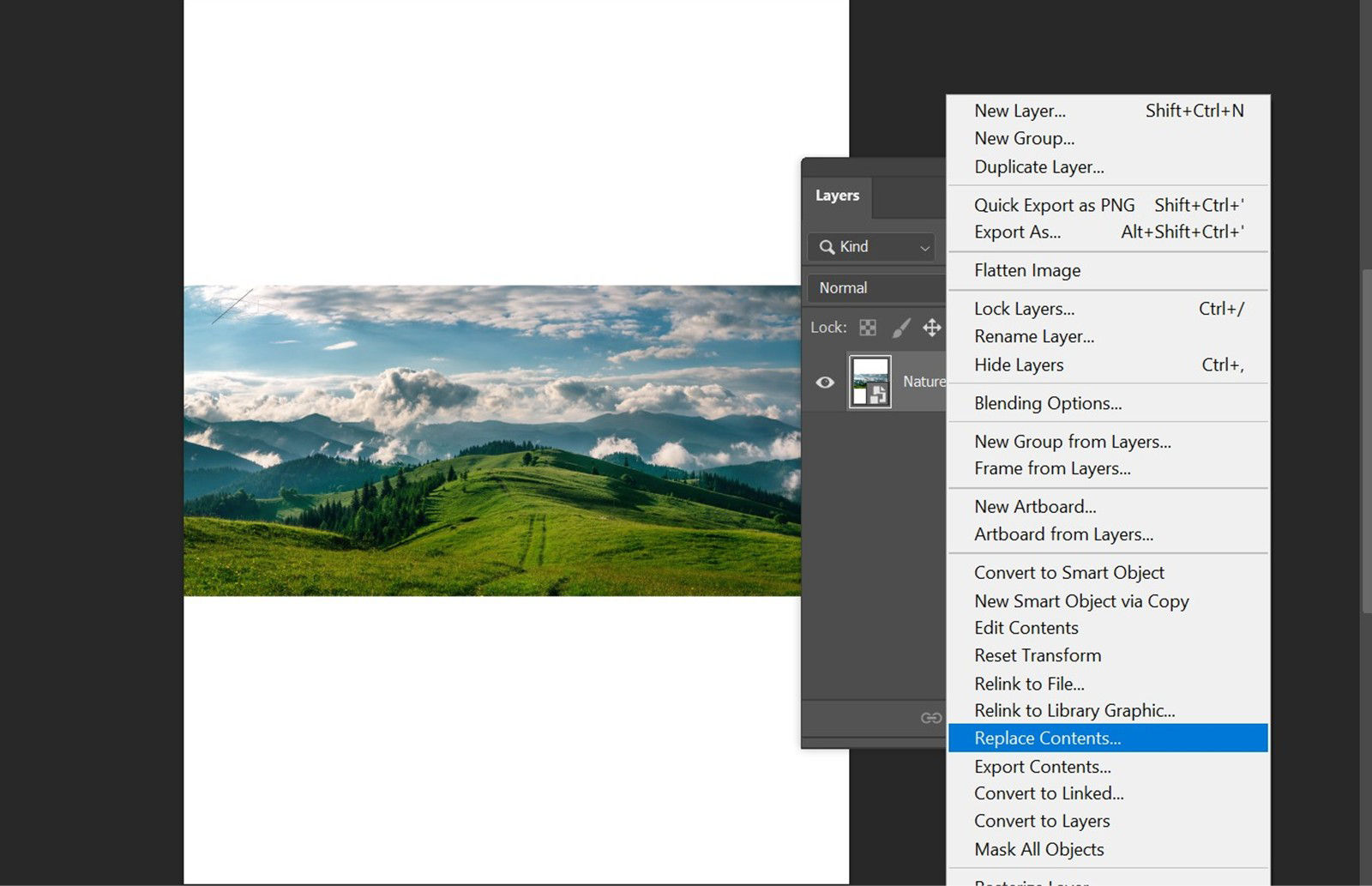Viewport: 1372px width, 886px height.
Task: Hide the Nature layer with the eye toggle
Action: point(825,382)
